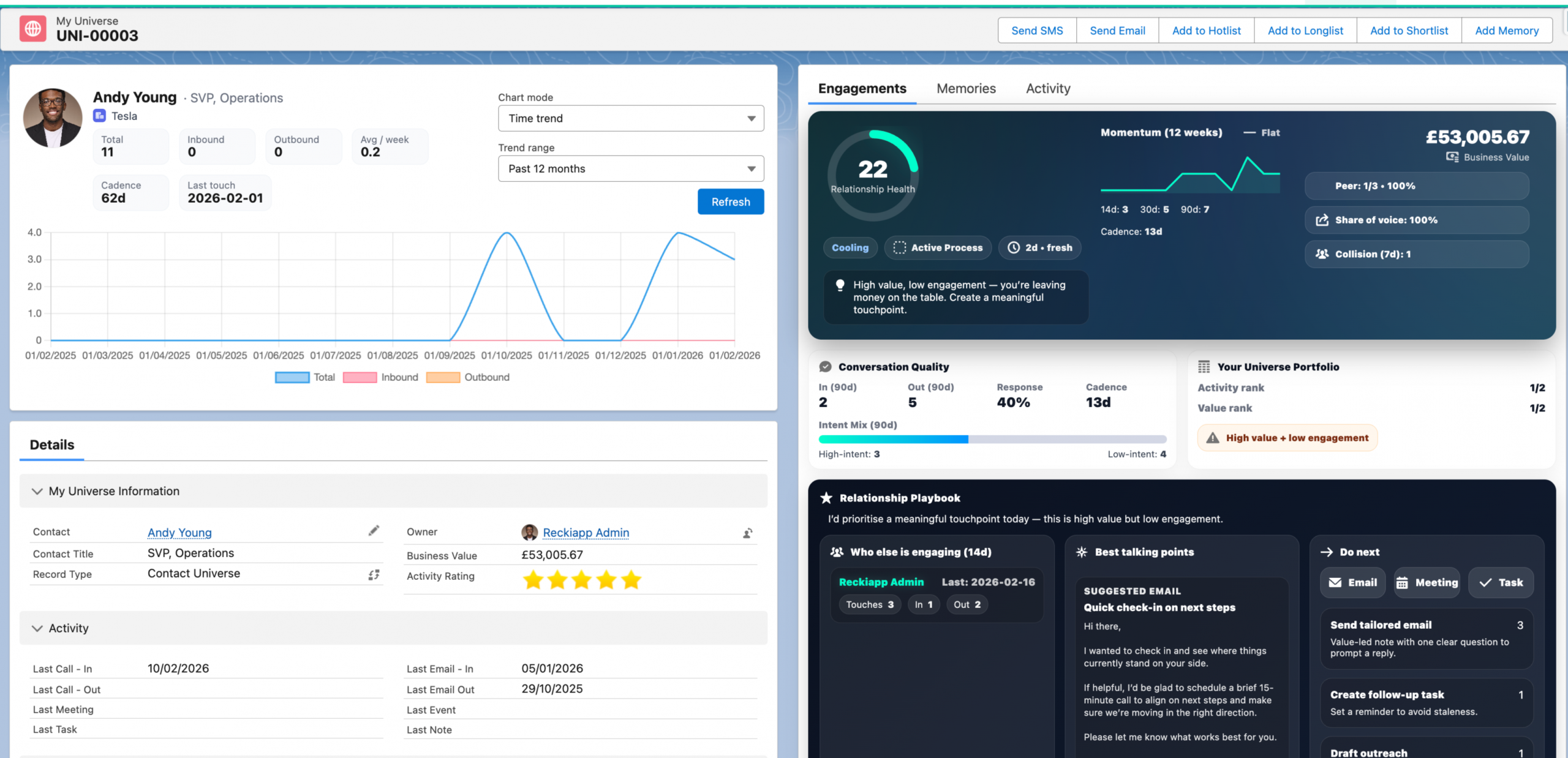This screenshot has height=758, width=1568.
Task: Click the My Universe globe app icon
Action: pyautogui.click(x=33, y=29)
